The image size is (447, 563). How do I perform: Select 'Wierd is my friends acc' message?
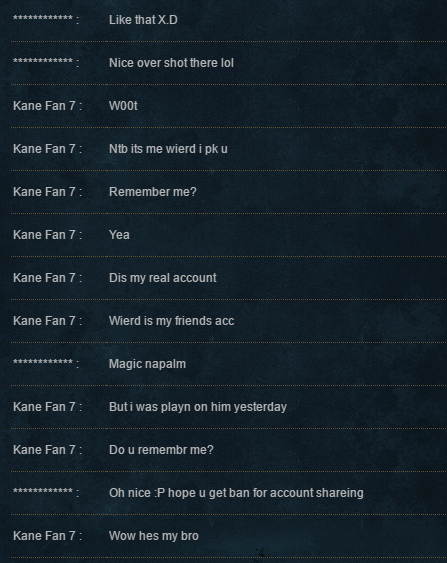coord(172,321)
